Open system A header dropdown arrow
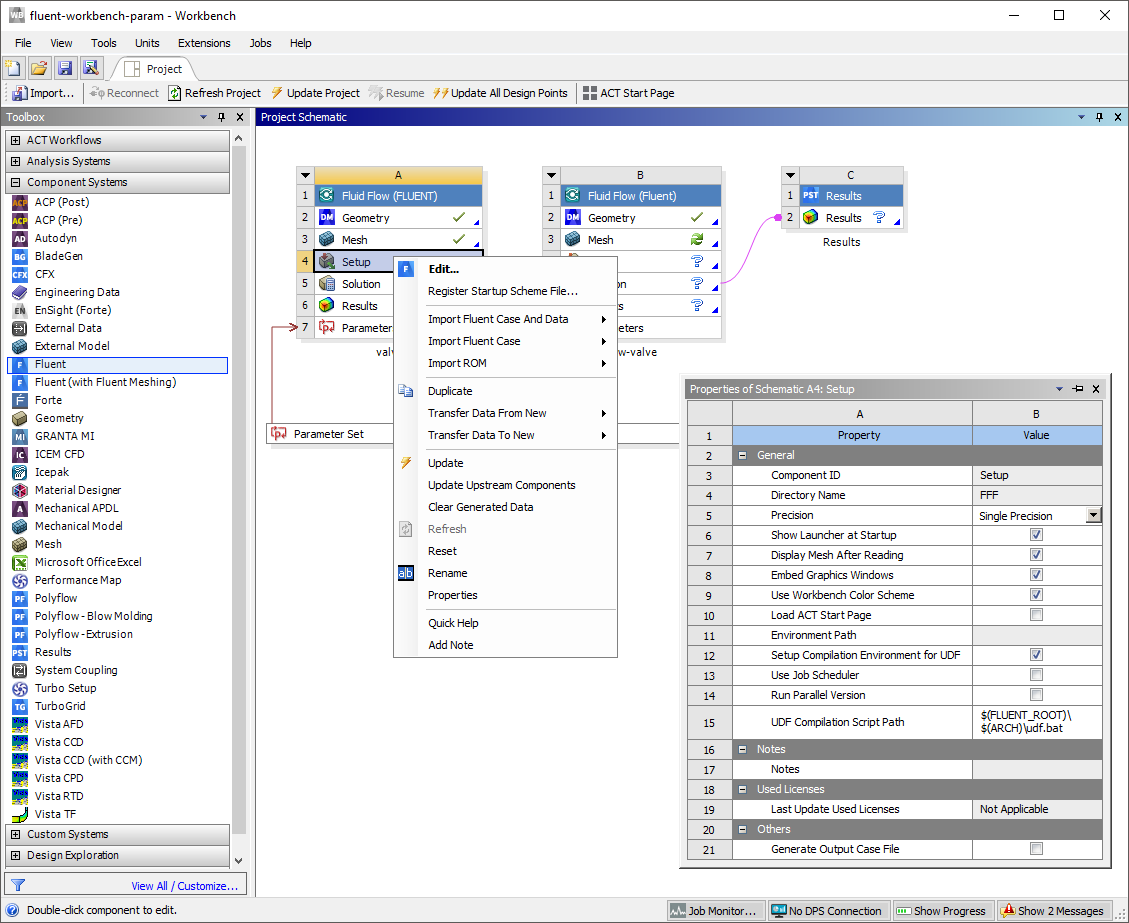Screen dimensions: 1129x923 (x=305, y=175)
